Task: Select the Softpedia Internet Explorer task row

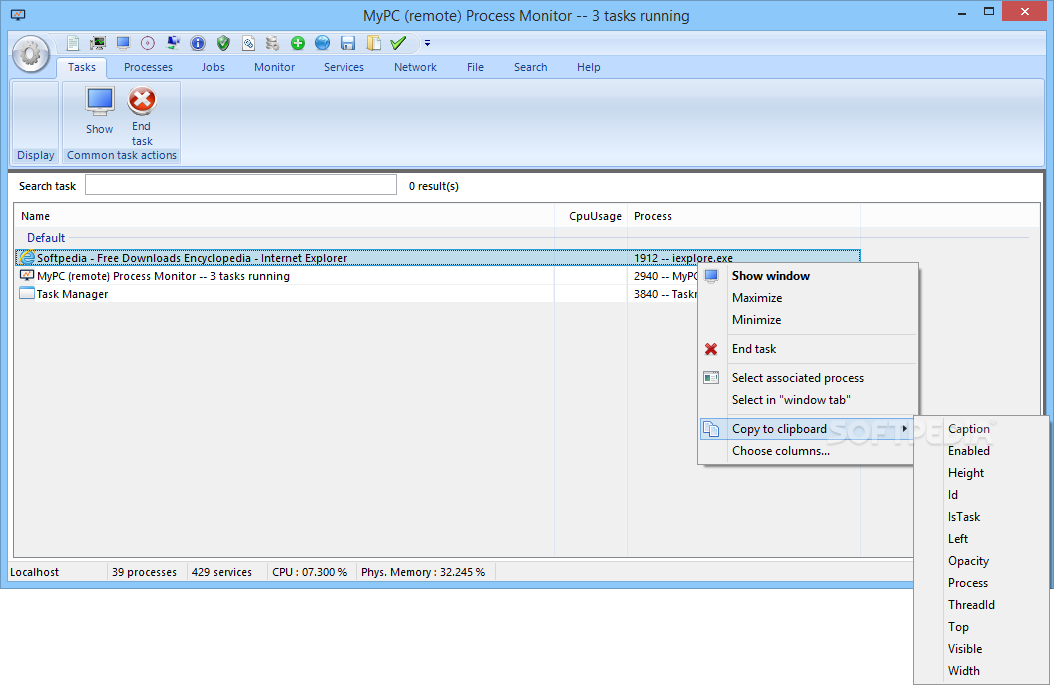Action: click(x=438, y=257)
